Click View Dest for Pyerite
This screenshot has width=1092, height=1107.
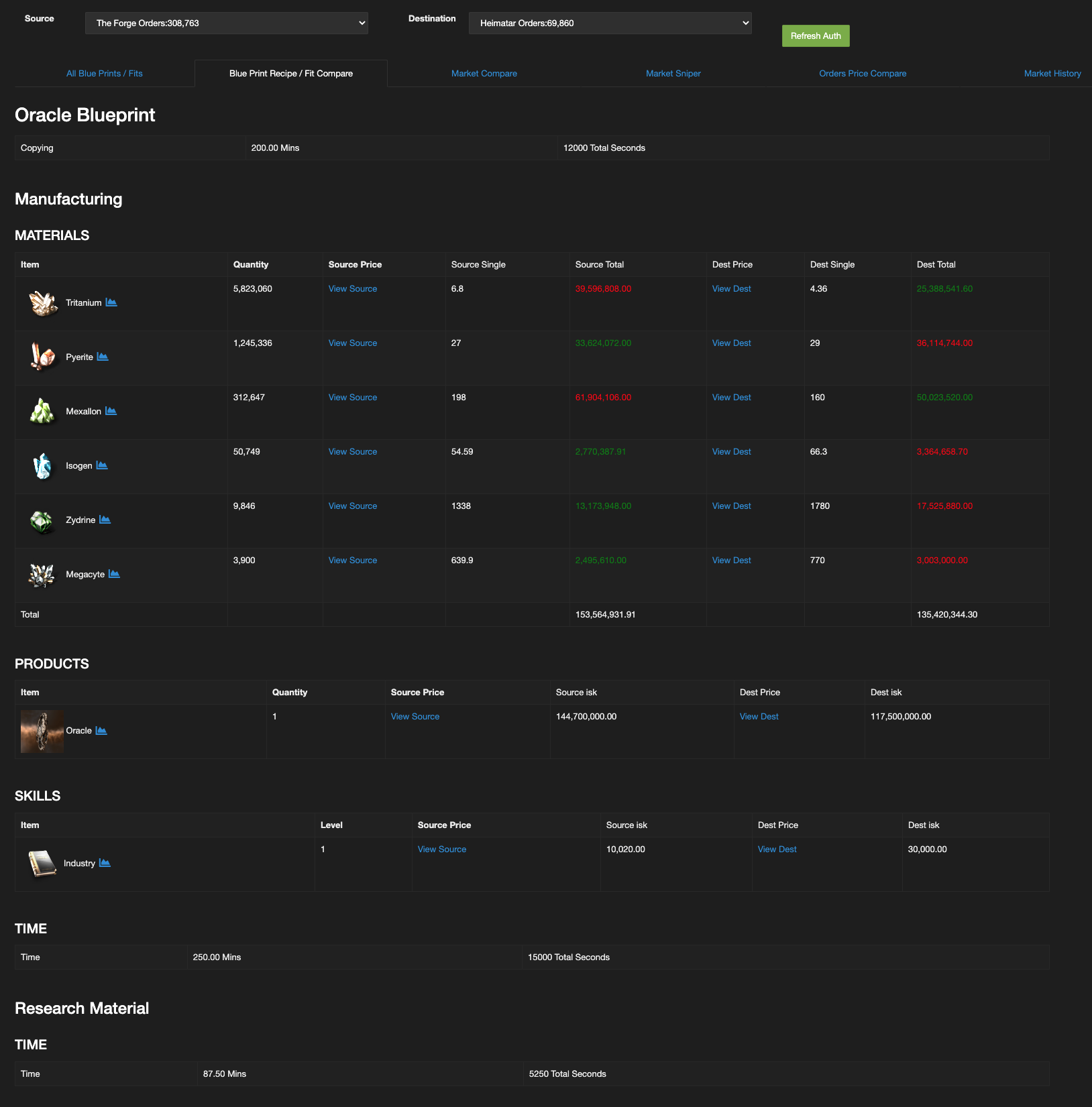(732, 343)
